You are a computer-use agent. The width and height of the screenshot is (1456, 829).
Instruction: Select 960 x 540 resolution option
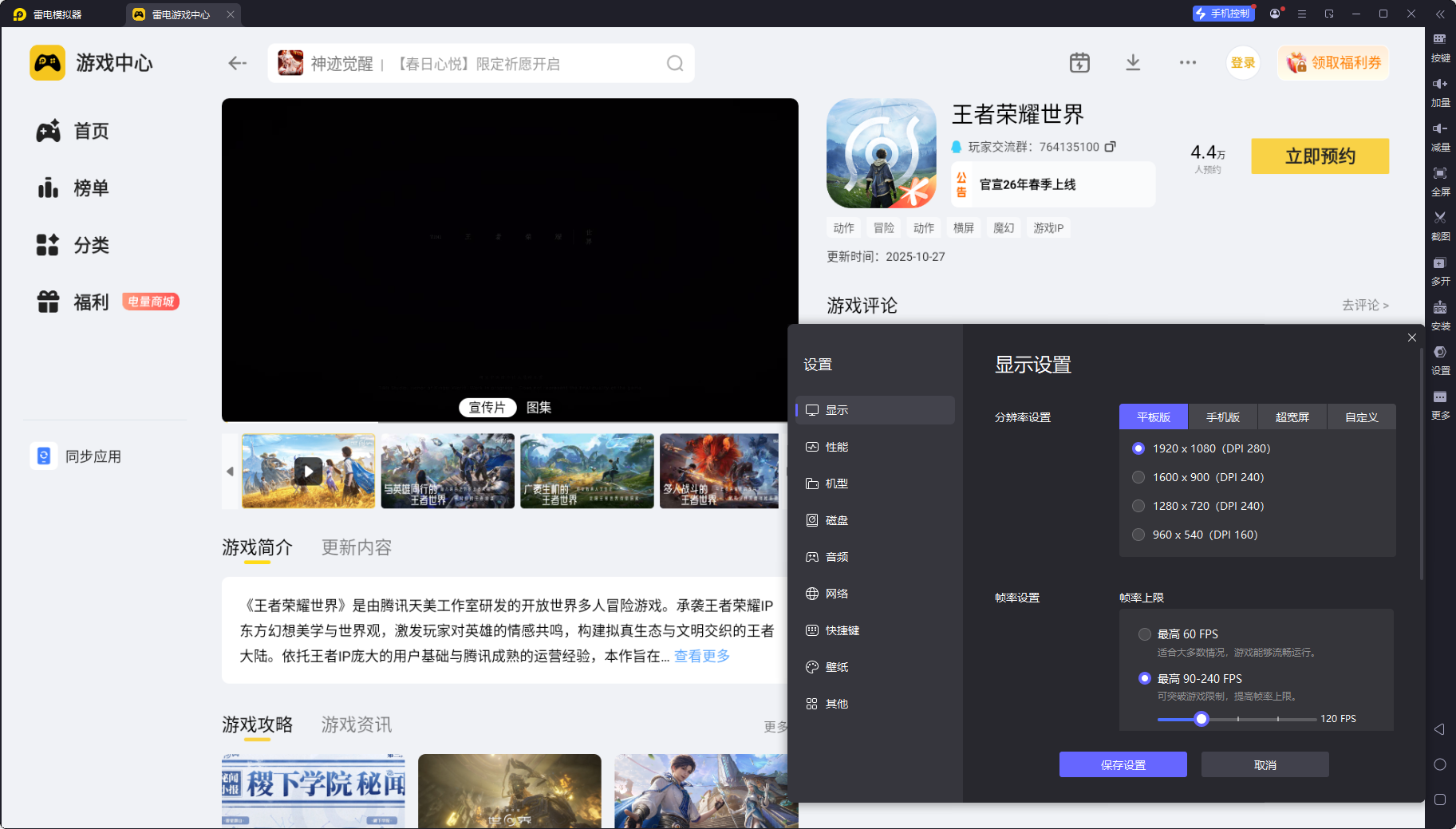(1138, 535)
